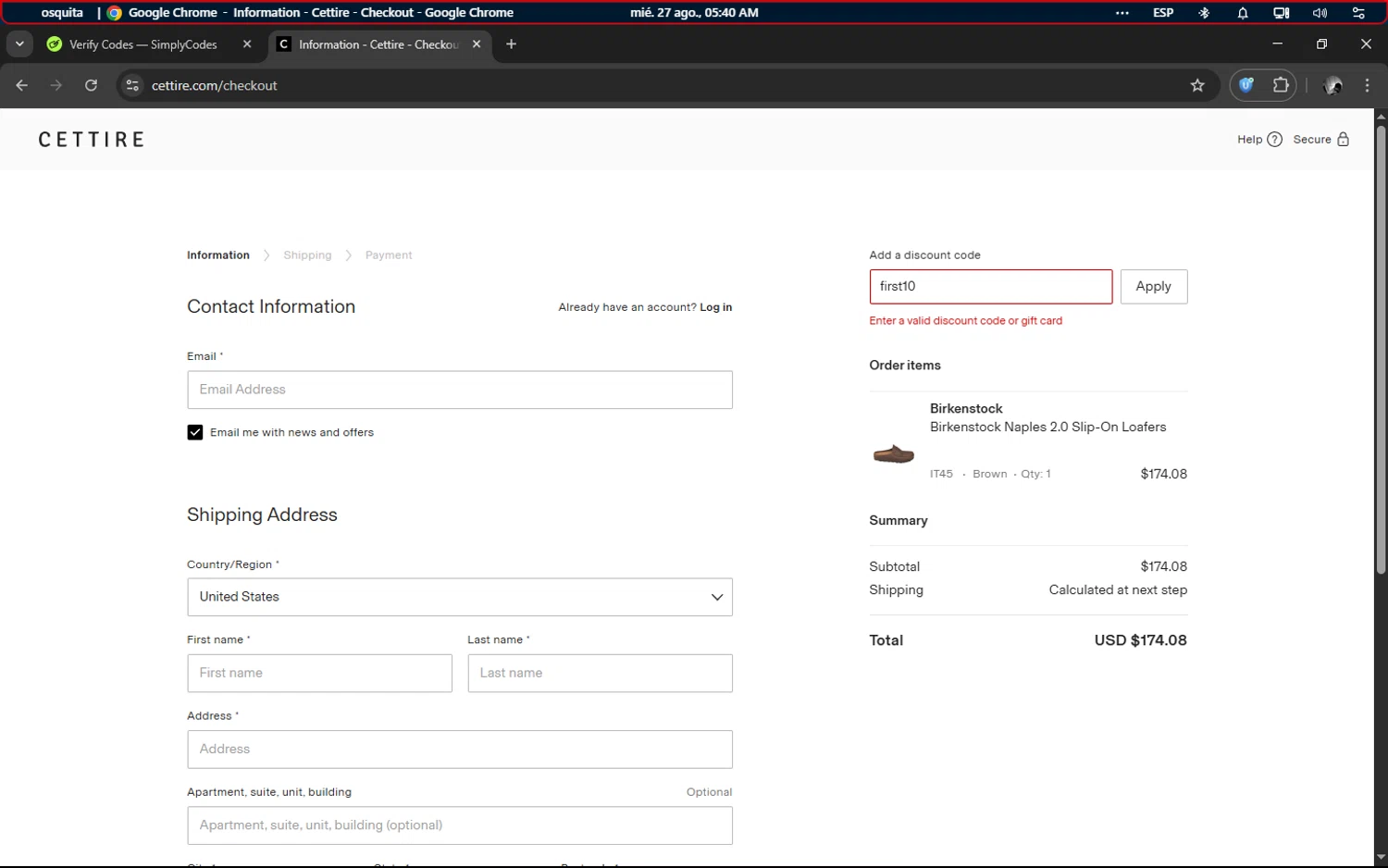Expand the tab search dropdown arrow
The width and height of the screenshot is (1388, 868).
19,44
